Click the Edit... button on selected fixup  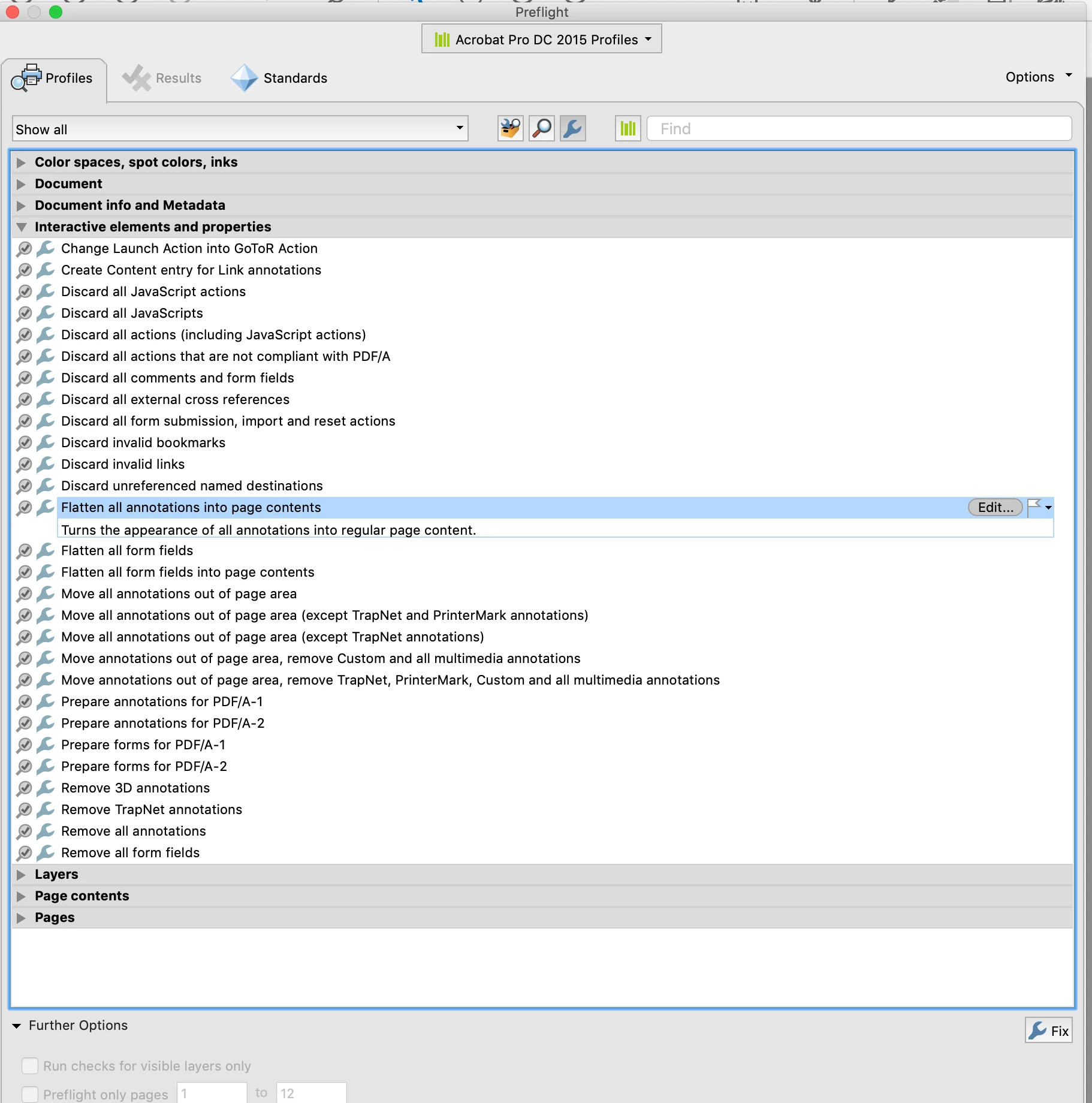996,507
